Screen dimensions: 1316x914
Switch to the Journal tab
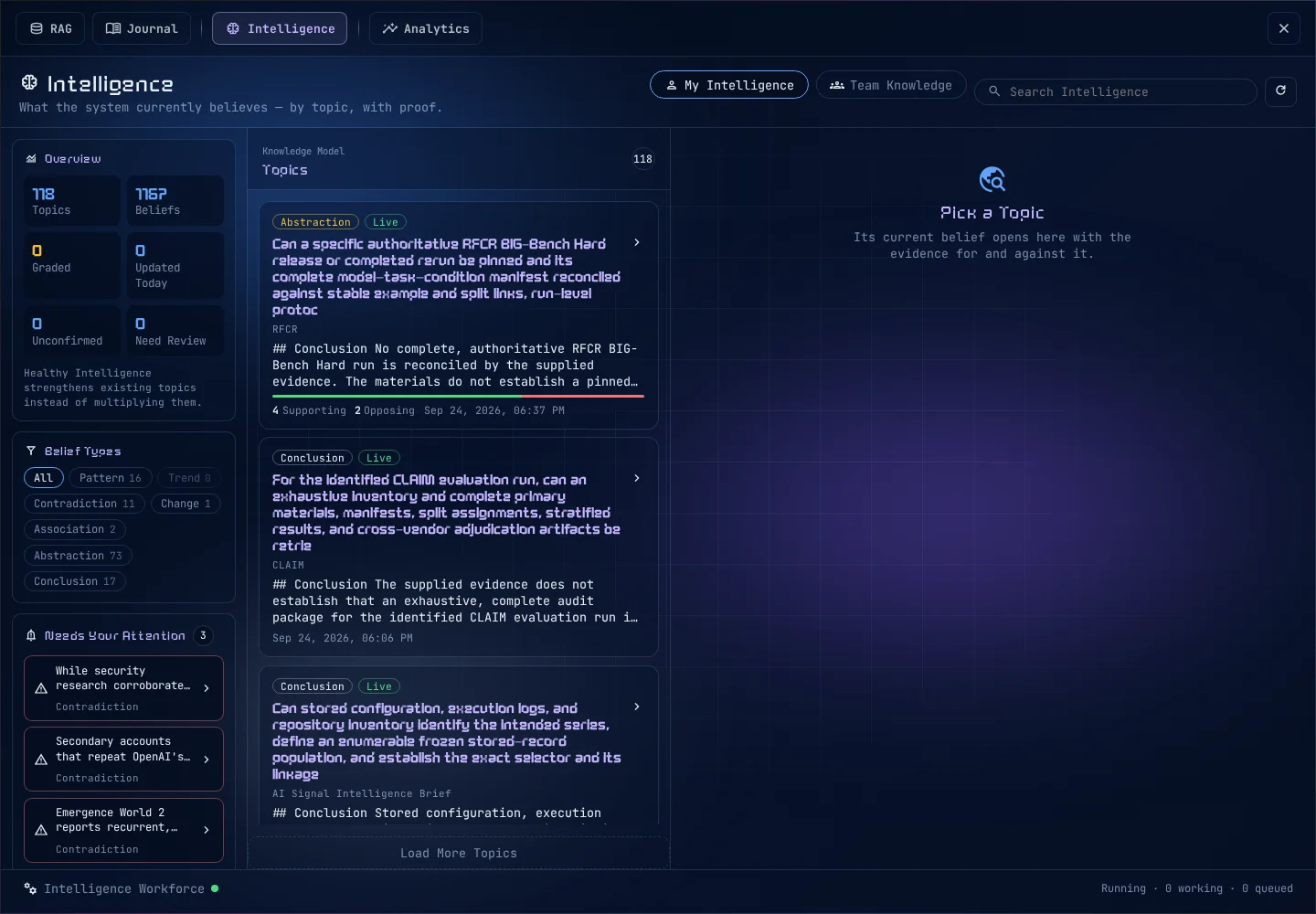(x=142, y=28)
